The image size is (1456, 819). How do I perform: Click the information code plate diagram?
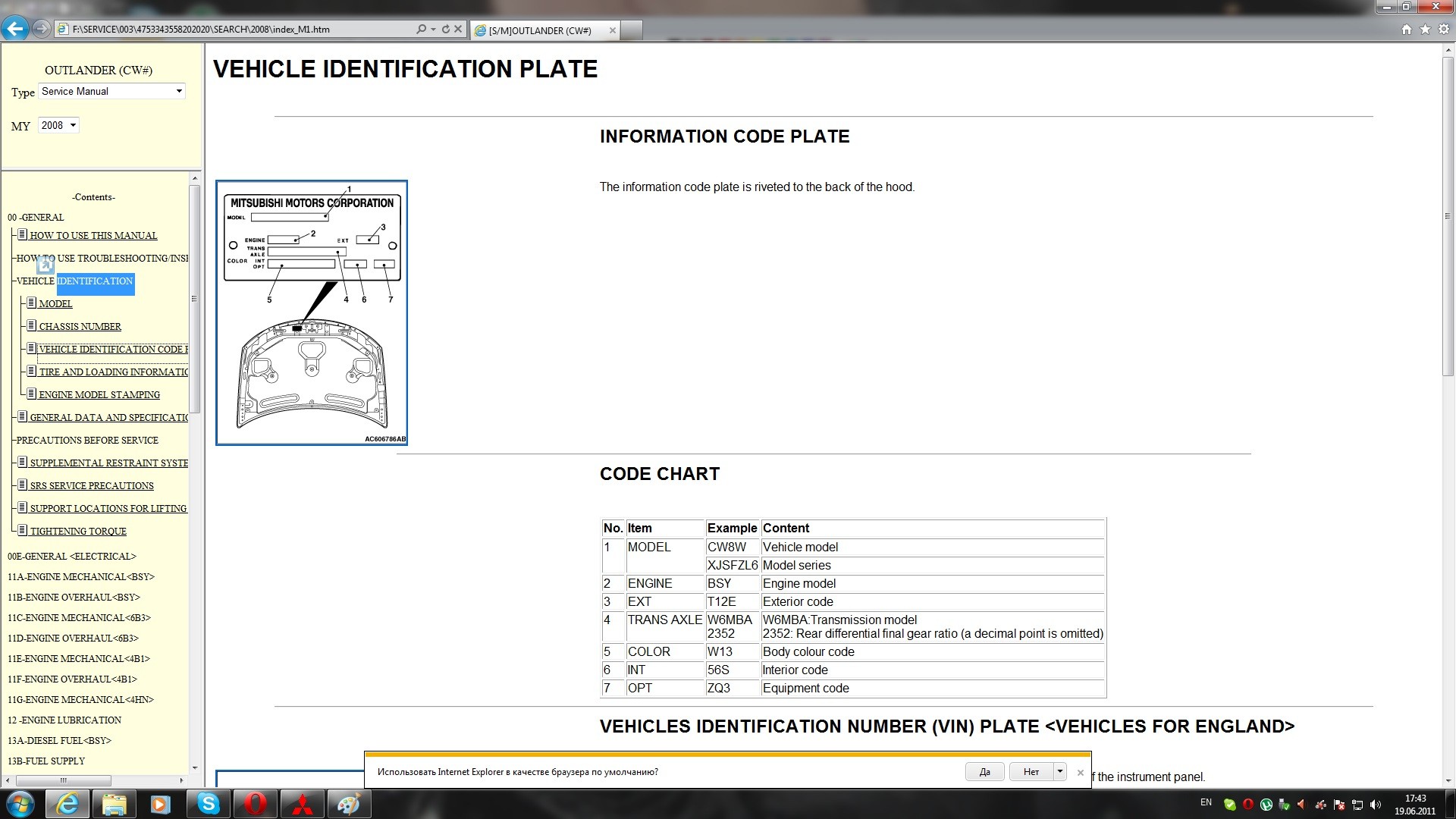point(312,312)
